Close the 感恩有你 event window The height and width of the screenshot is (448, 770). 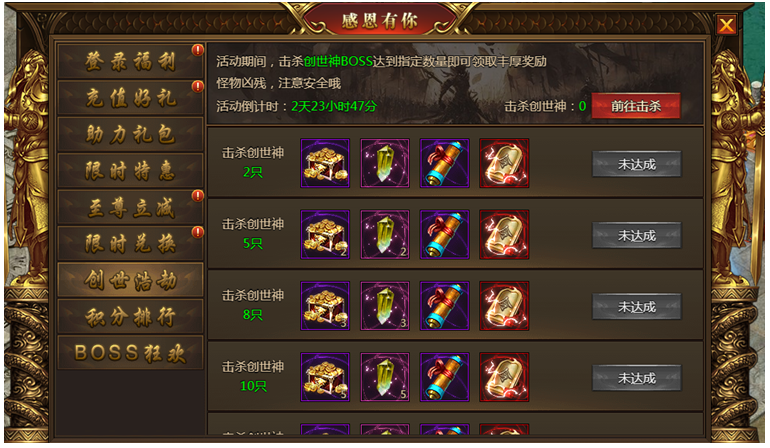pyautogui.click(x=726, y=24)
